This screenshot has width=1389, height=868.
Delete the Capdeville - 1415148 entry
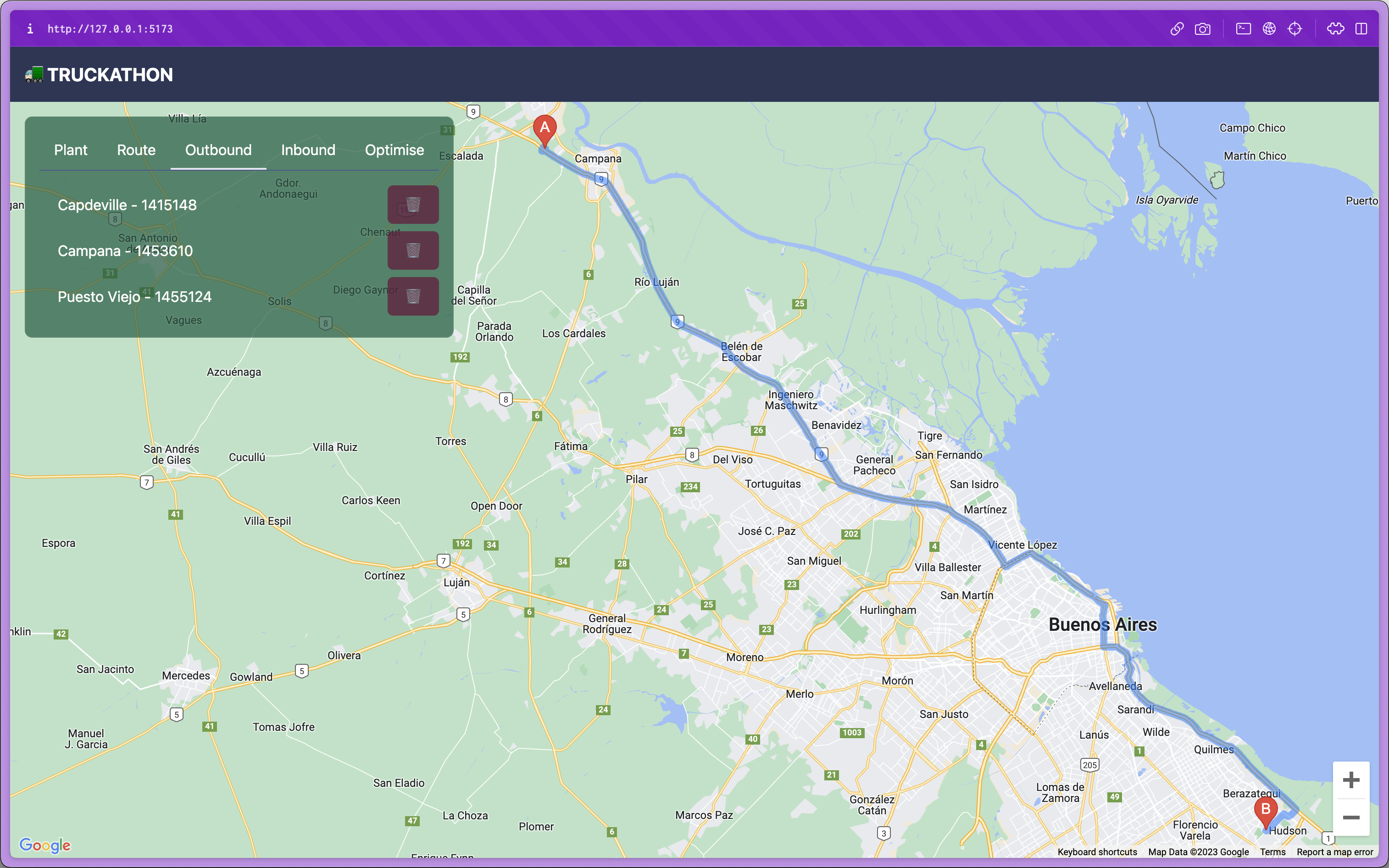pyautogui.click(x=413, y=204)
